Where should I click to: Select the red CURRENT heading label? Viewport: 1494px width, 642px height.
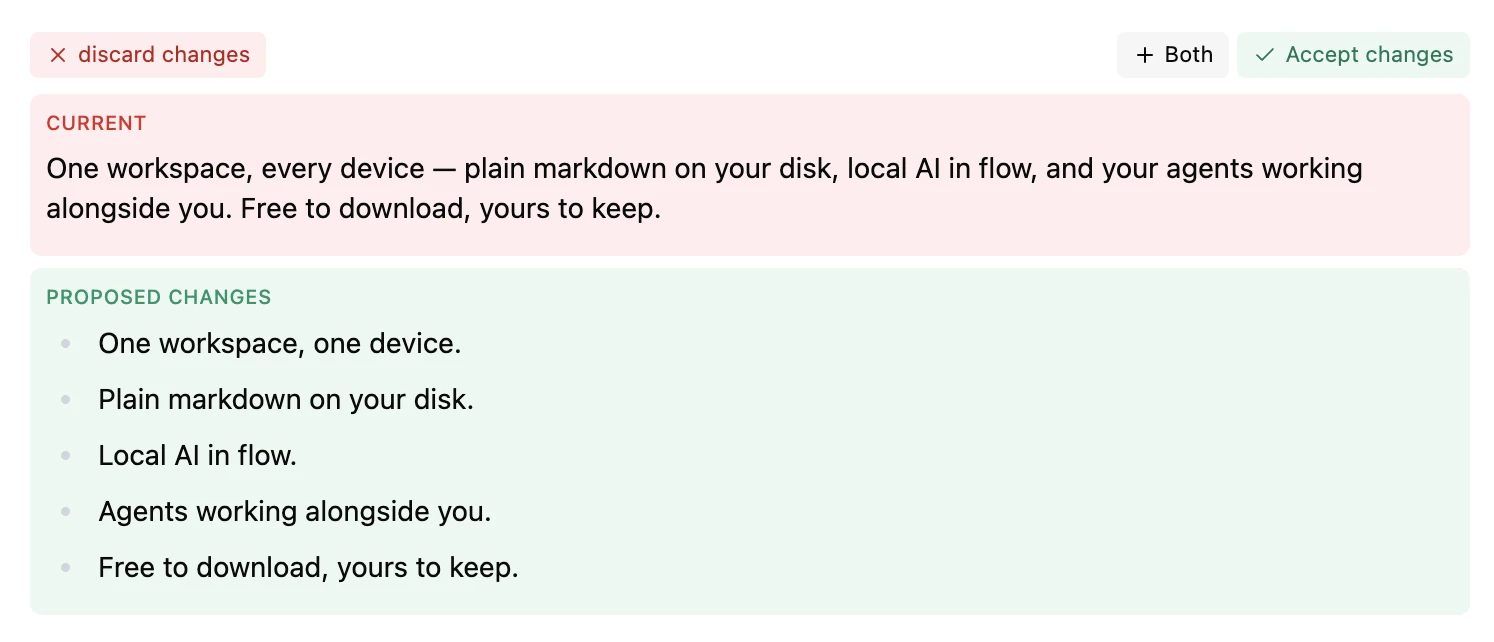pyautogui.click(x=96, y=123)
